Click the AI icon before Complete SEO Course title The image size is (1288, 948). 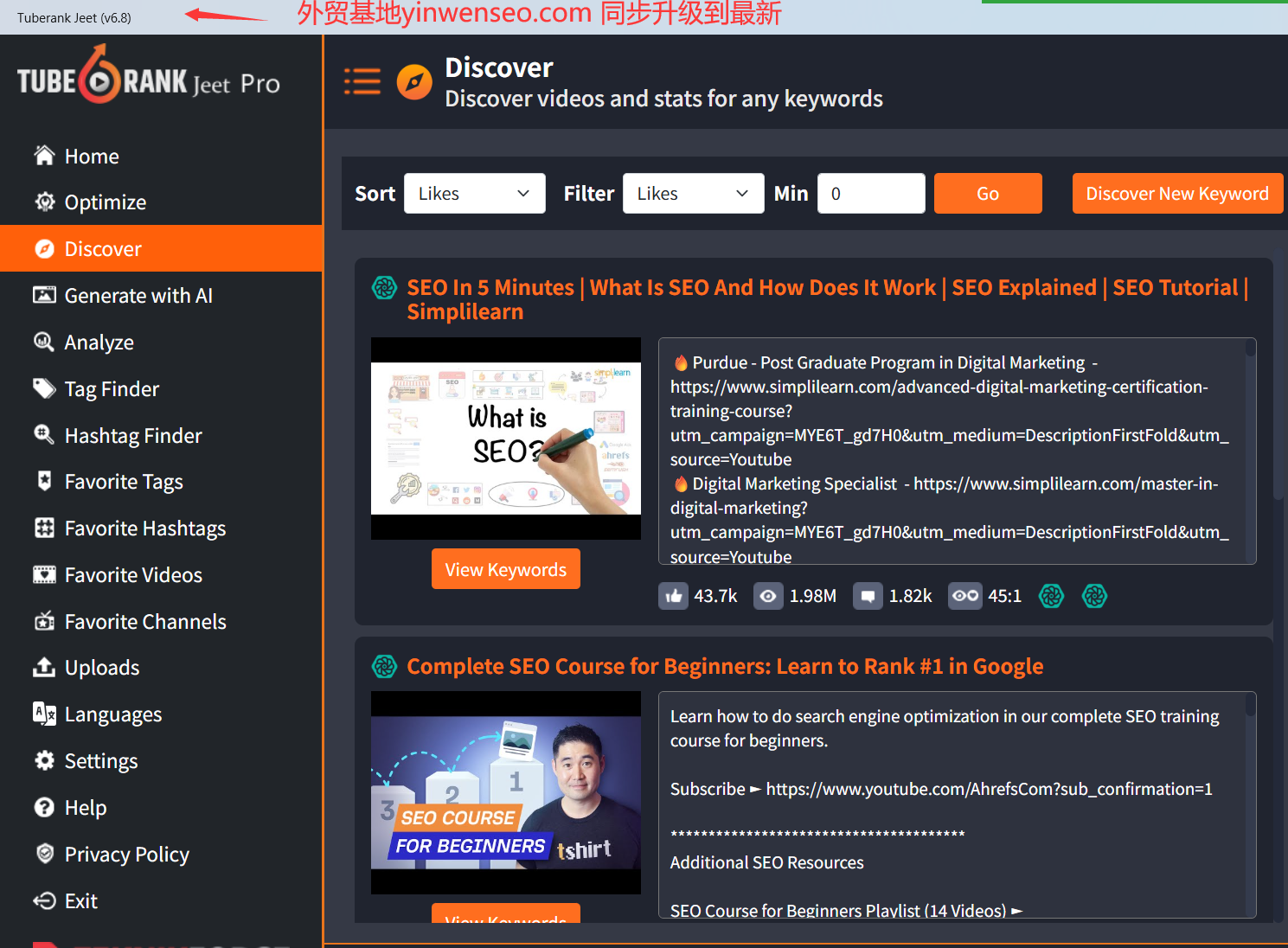pyautogui.click(x=384, y=667)
